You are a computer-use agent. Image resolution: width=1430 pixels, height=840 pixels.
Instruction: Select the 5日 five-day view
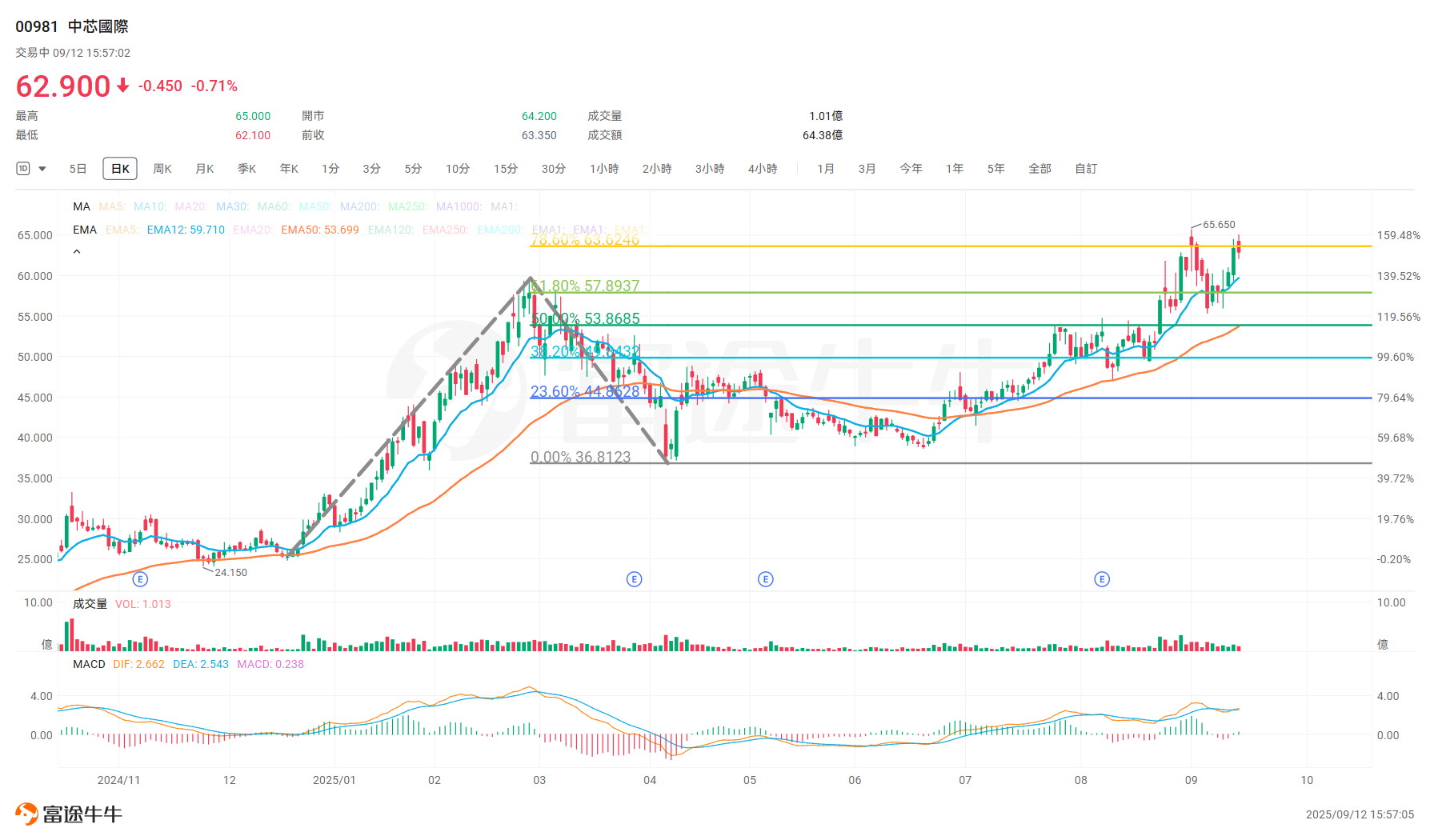(x=78, y=169)
